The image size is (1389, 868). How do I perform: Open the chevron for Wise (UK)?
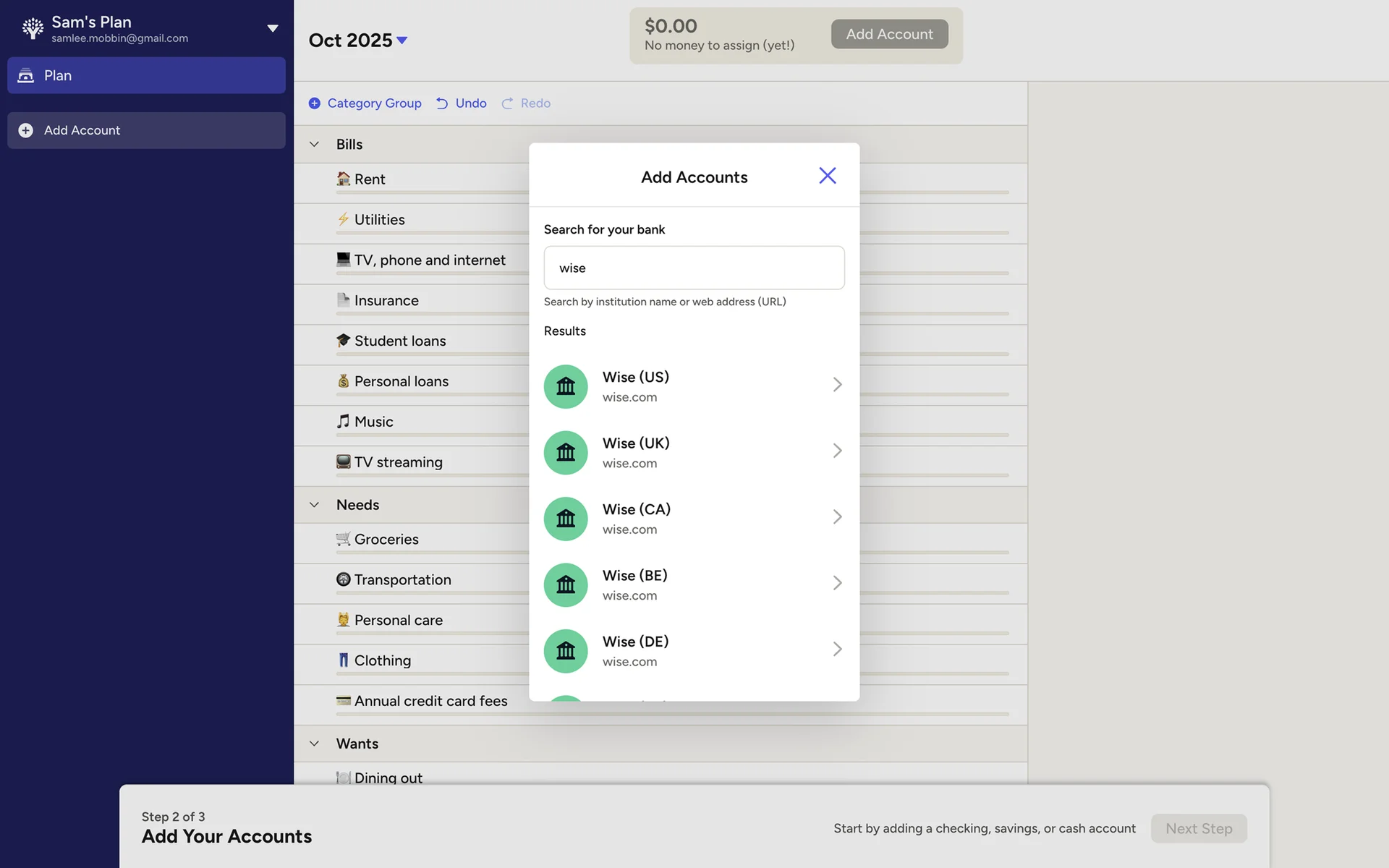tap(837, 451)
